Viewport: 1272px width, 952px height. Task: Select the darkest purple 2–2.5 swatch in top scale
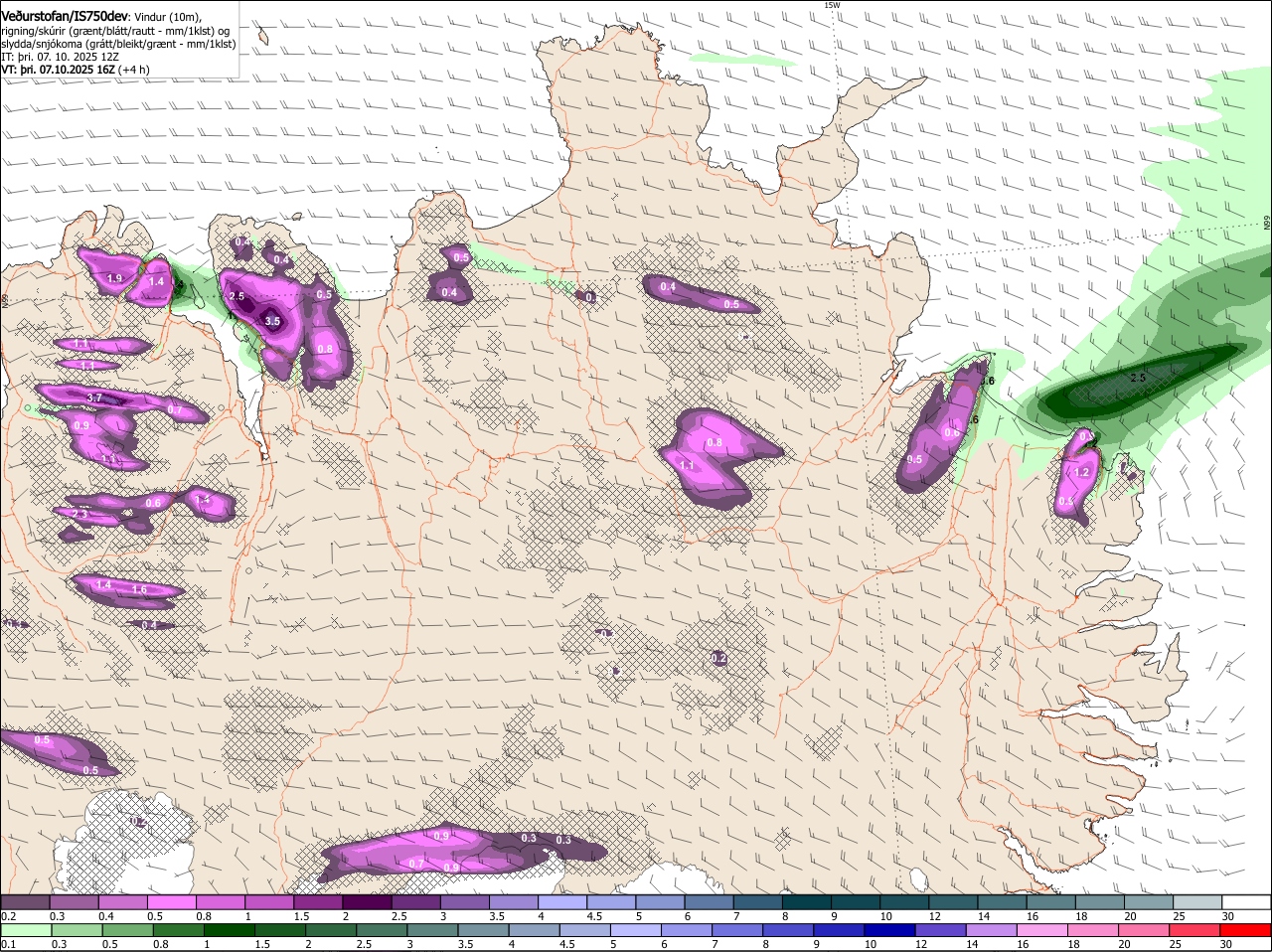[367, 901]
